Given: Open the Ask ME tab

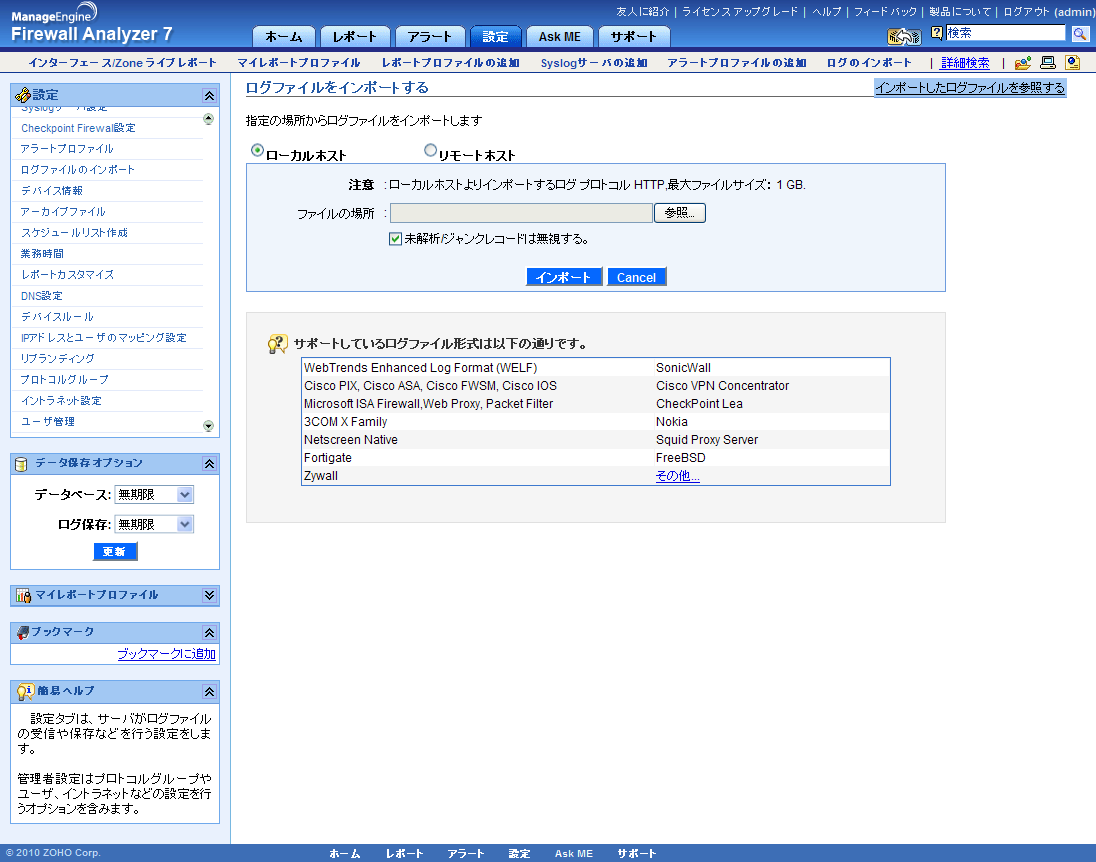Looking at the screenshot, I should pos(560,36).
